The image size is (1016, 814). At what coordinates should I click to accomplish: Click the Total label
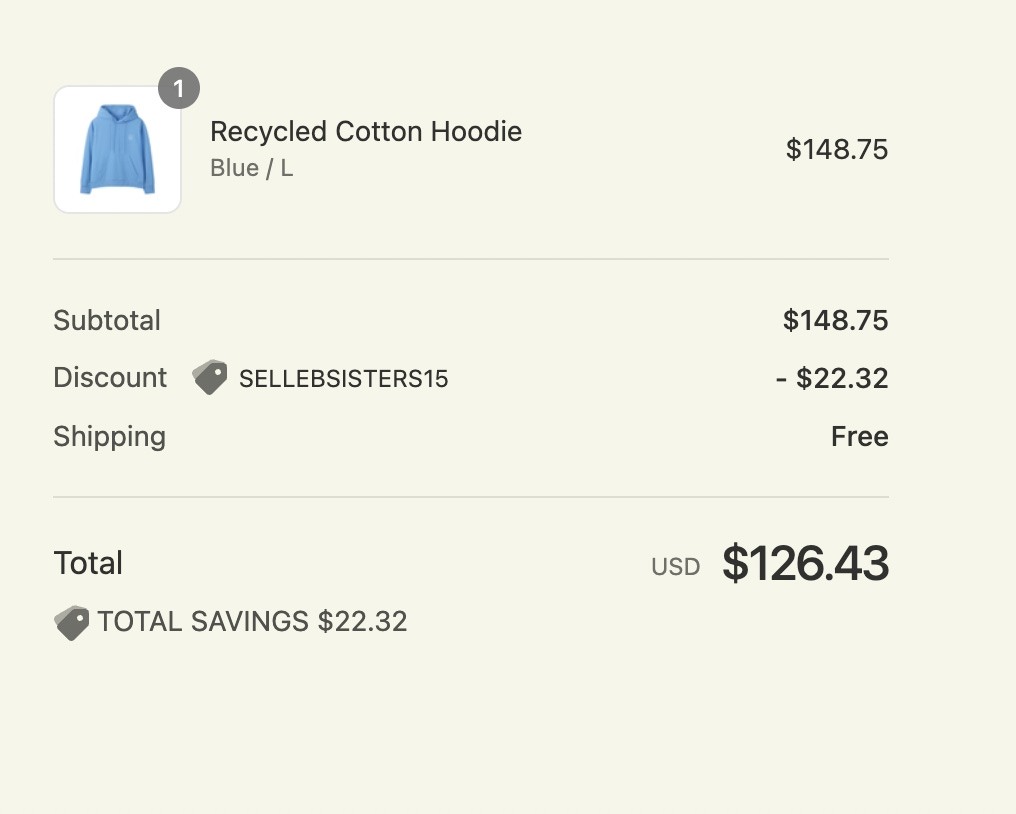pyautogui.click(x=88, y=563)
